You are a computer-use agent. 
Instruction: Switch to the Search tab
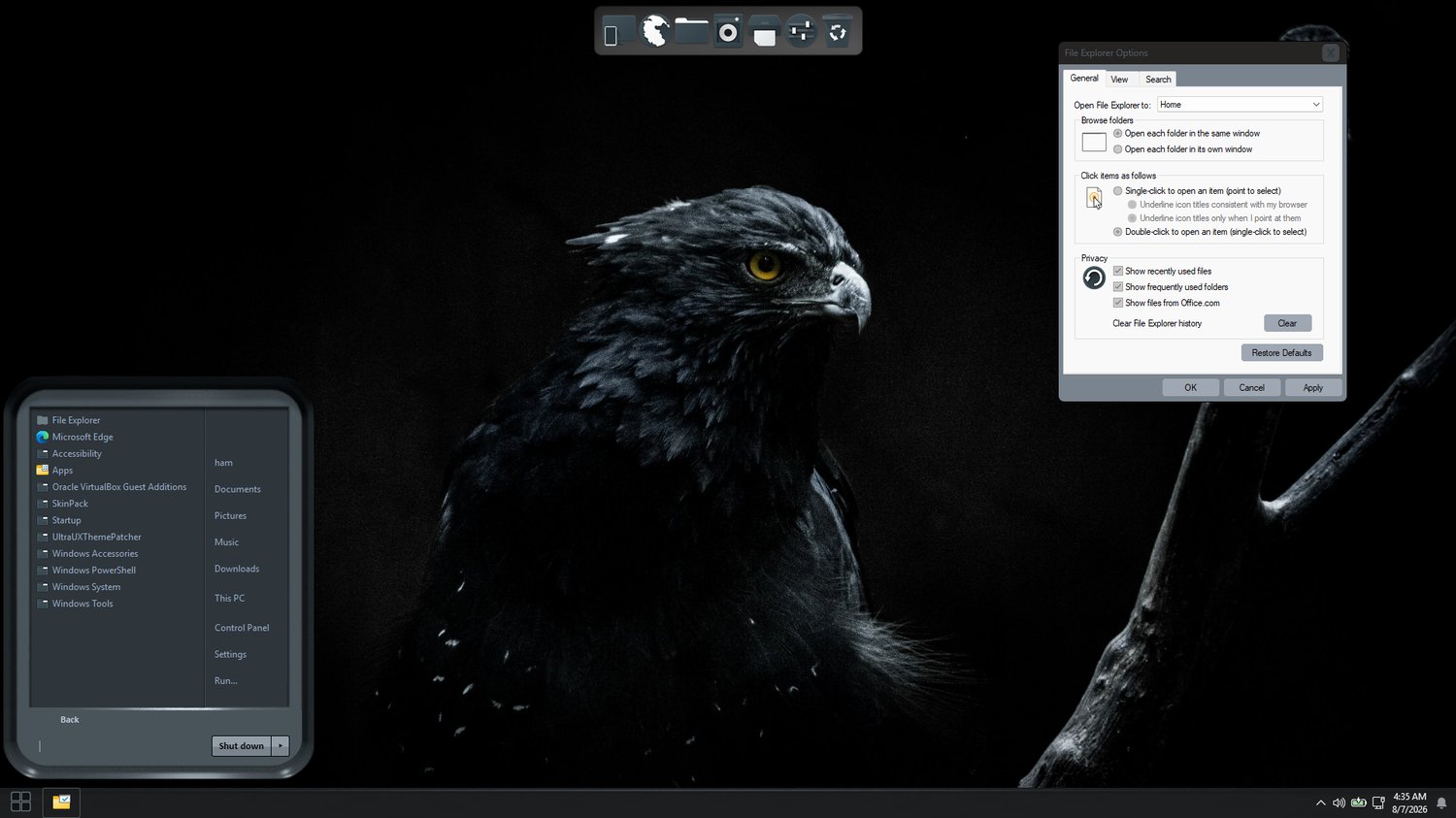pos(1158,80)
